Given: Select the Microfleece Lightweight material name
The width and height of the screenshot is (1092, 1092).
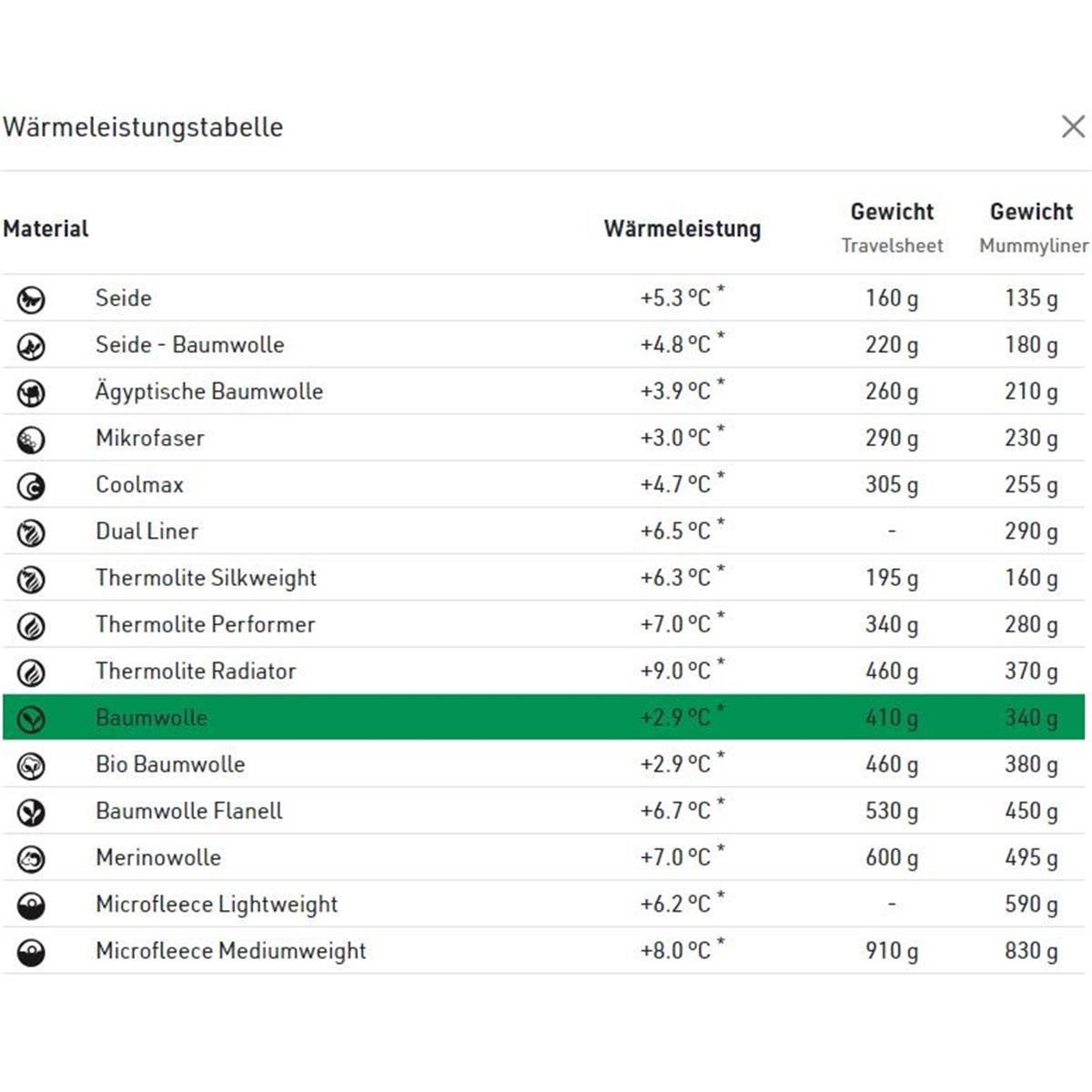Looking at the screenshot, I should [217, 905].
